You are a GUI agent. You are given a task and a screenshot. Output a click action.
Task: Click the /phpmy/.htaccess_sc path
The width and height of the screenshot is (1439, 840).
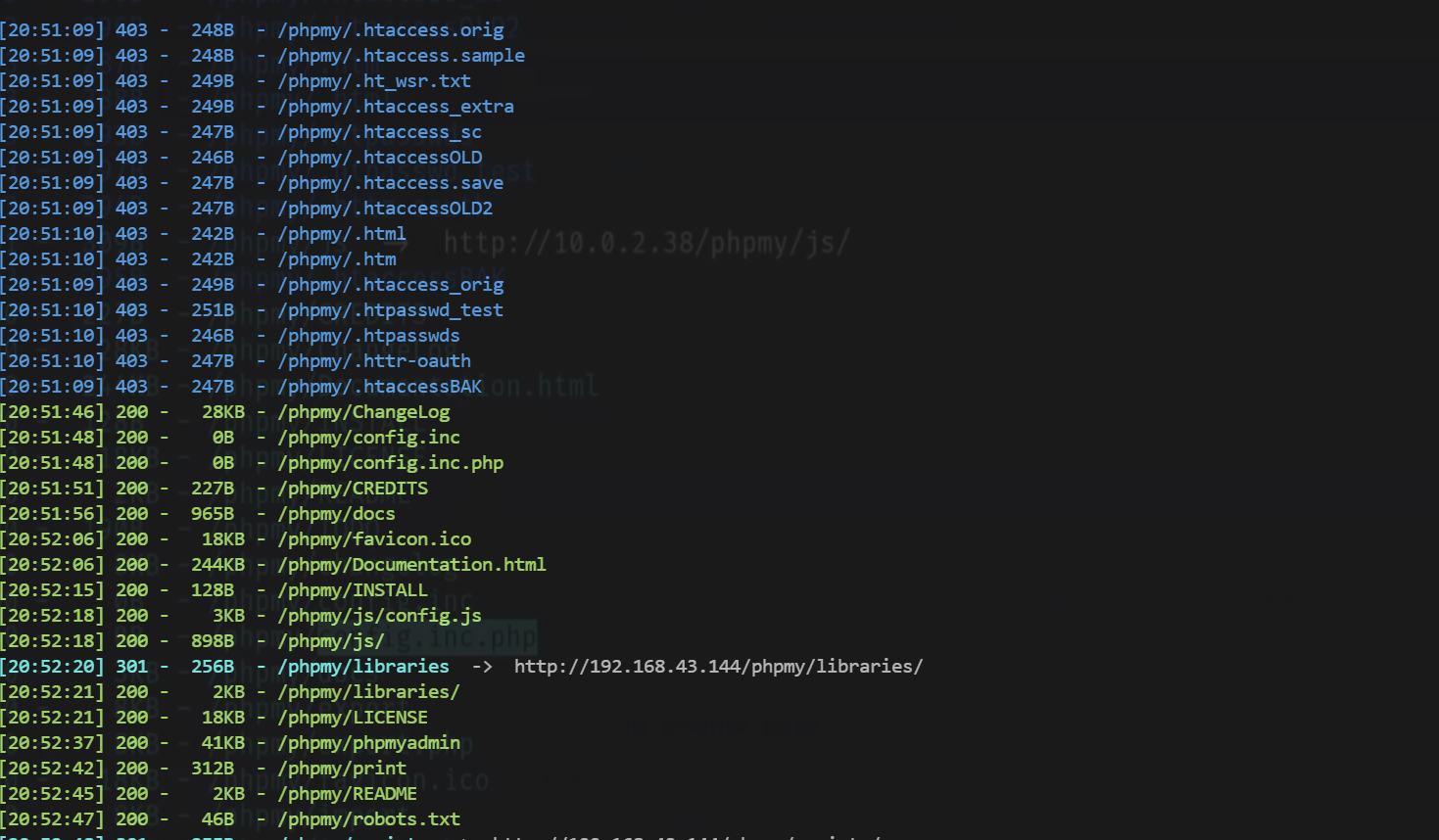pyautogui.click(x=380, y=132)
